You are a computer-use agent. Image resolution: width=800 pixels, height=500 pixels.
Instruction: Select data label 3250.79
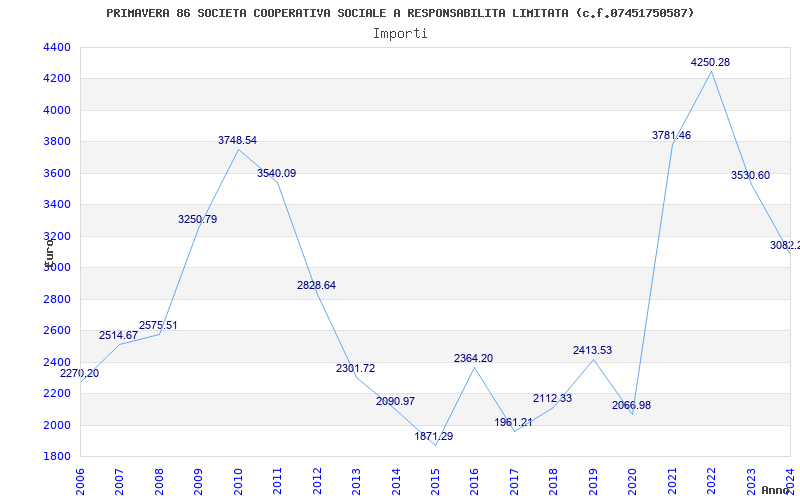[197, 219]
